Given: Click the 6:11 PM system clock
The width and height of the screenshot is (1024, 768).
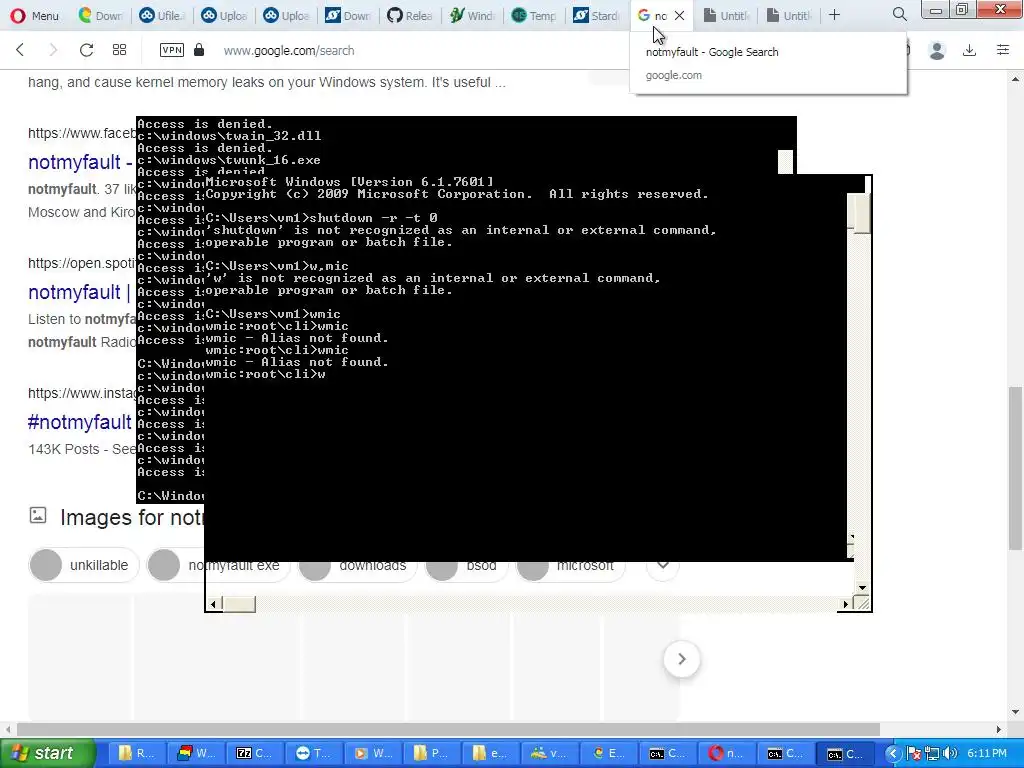Looking at the screenshot, I should click(x=987, y=753).
